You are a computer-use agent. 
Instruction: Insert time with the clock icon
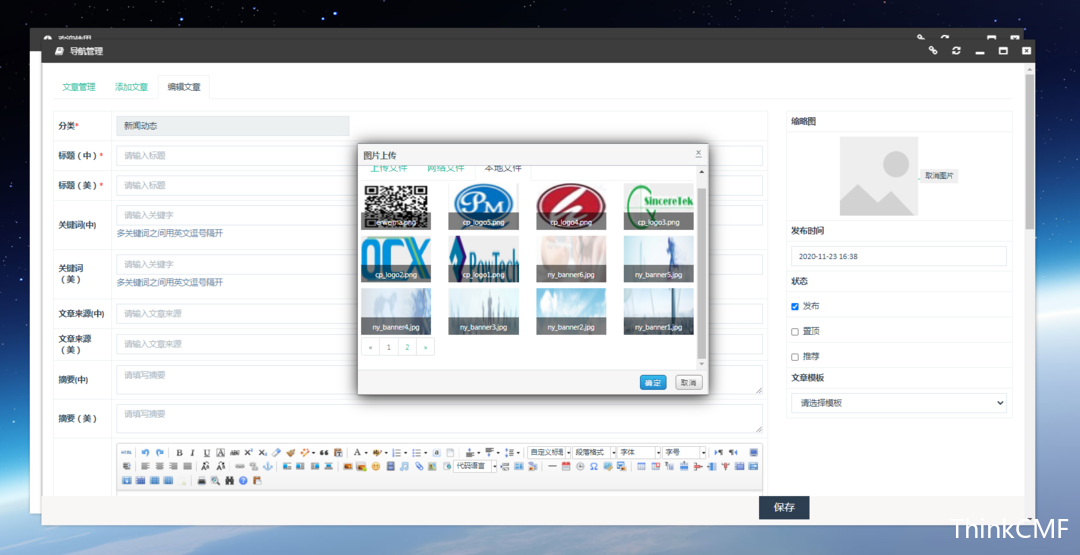pyautogui.click(x=580, y=466)
